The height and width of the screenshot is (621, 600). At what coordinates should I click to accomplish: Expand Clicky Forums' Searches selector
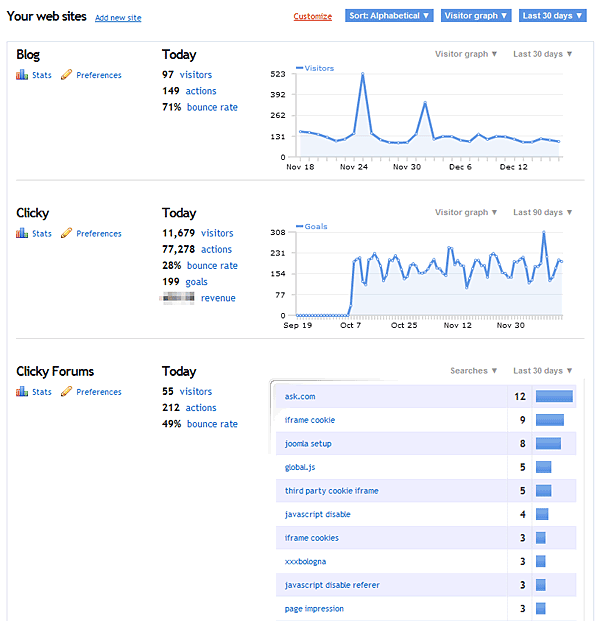(473, 371)
